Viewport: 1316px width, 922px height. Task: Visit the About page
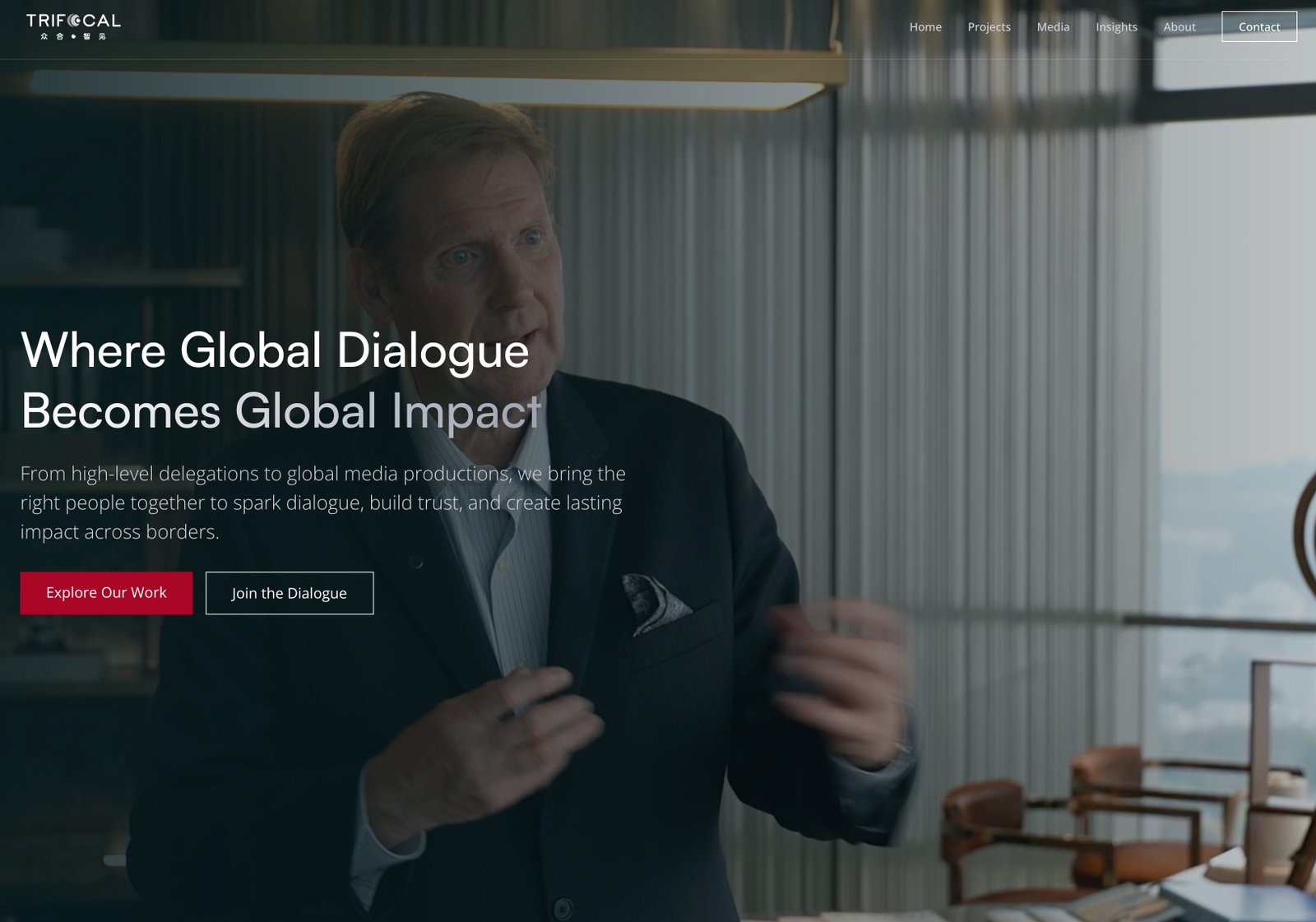click(1179, 26)
